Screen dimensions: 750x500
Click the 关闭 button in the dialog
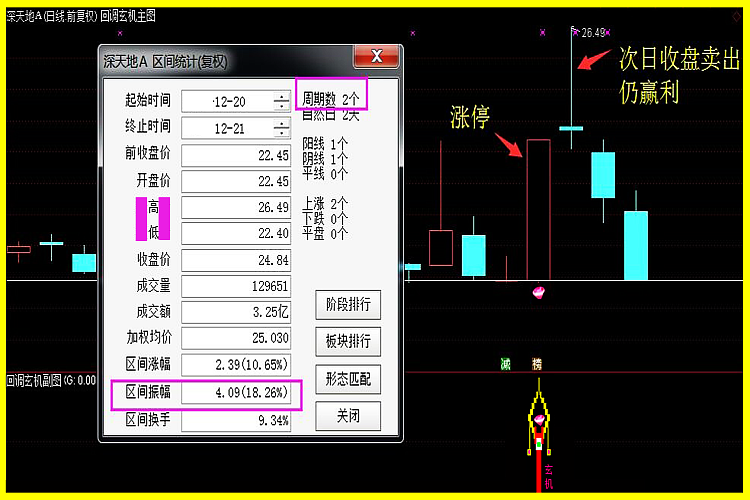click(x=348, y=415)
